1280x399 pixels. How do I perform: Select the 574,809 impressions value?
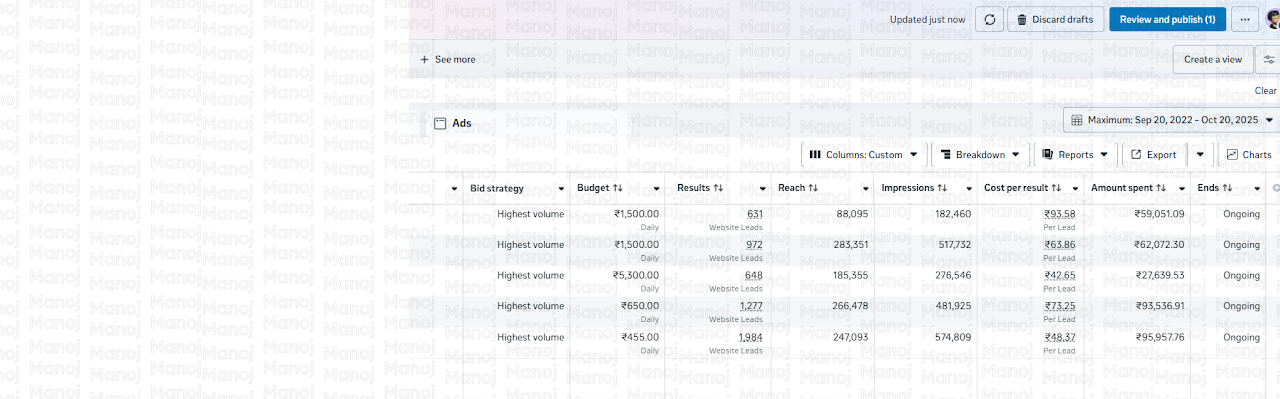pyautogui.click(x=953, y=337)
